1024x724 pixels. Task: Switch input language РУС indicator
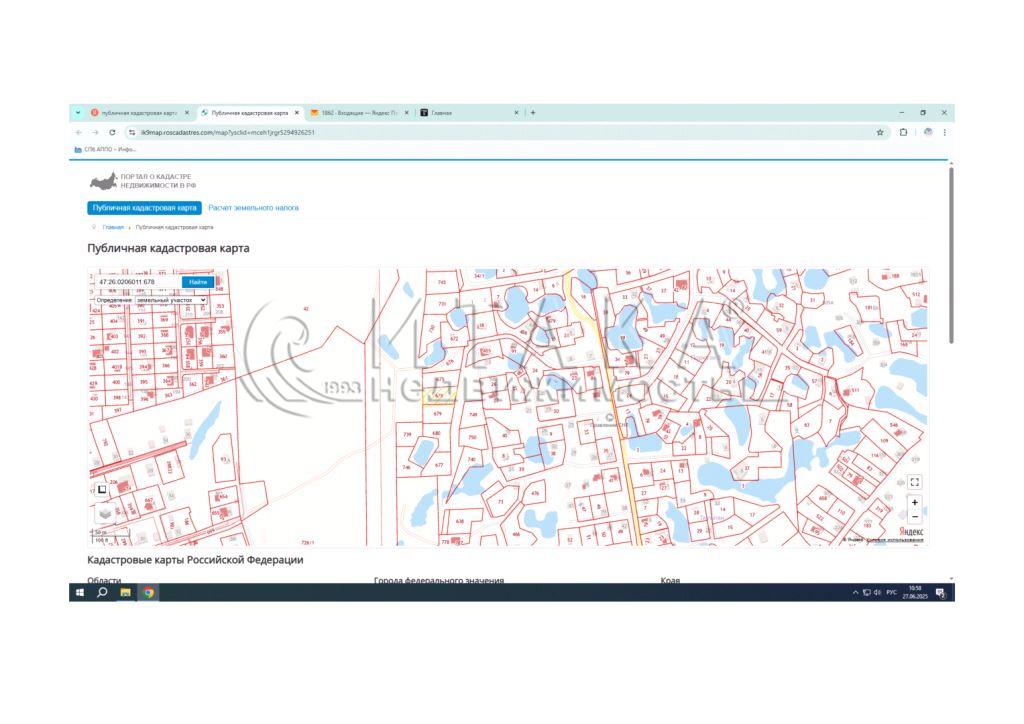(x=891, y=593)
